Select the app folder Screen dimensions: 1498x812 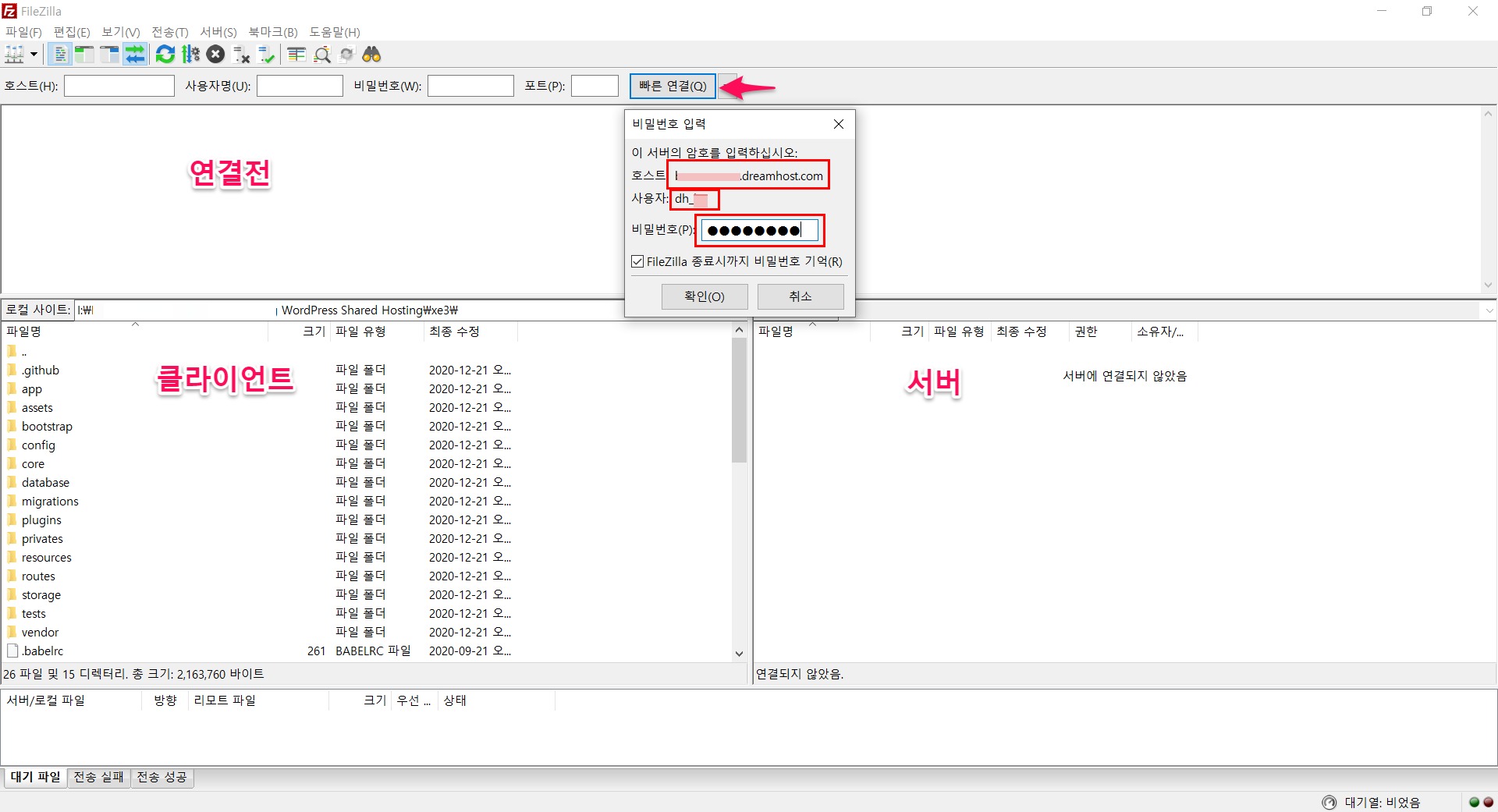[x=32, y=389]
